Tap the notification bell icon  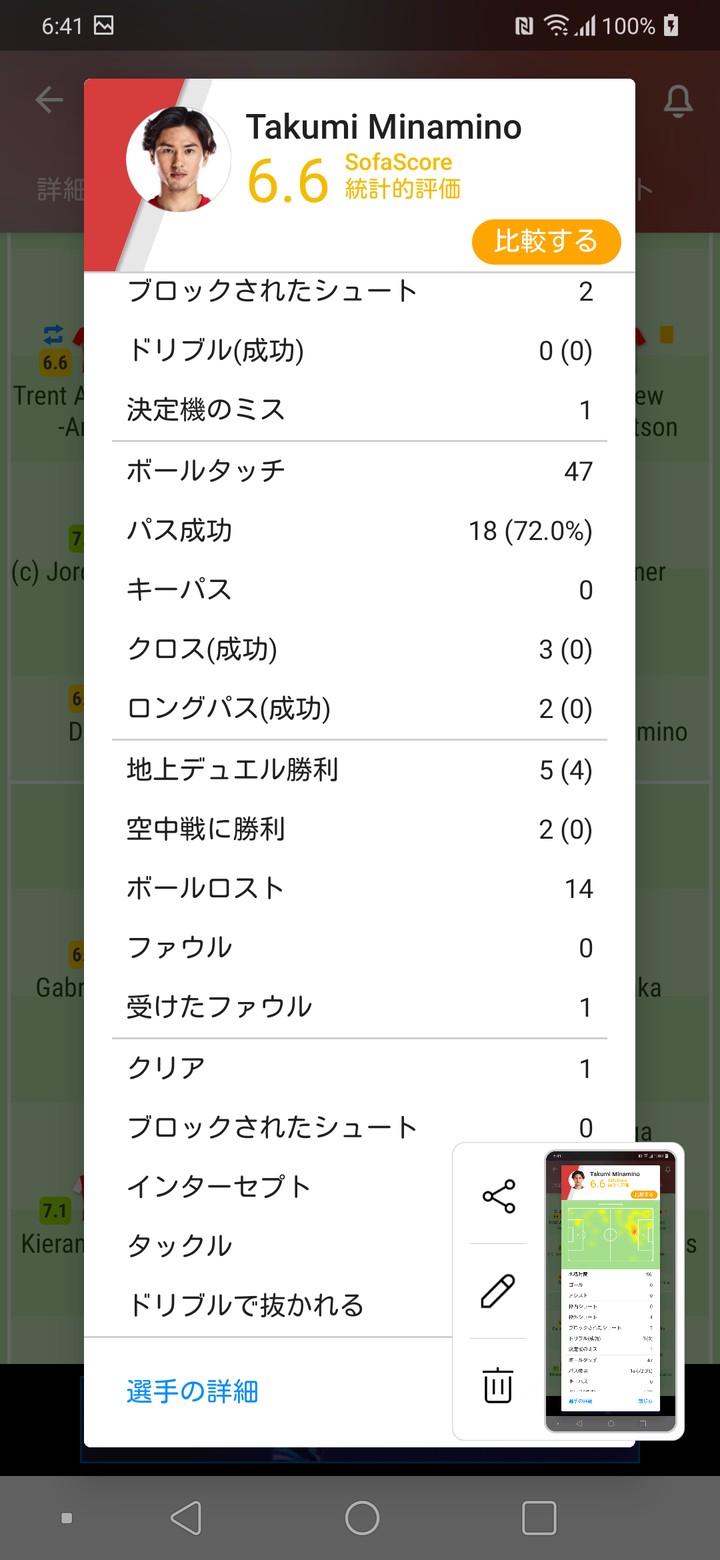677,99
